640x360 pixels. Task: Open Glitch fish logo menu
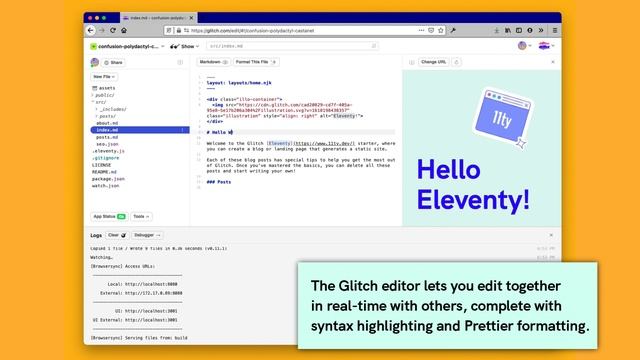546,46
